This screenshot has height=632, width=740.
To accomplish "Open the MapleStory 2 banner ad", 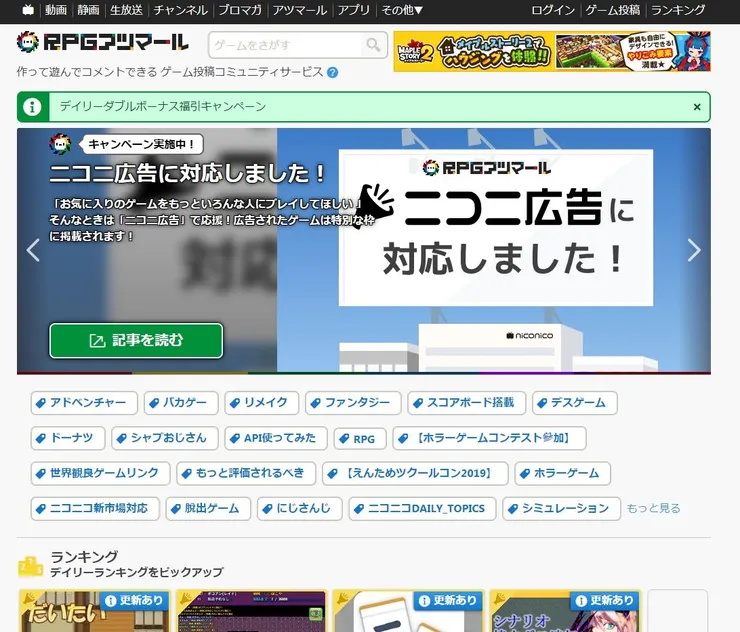I will [552, 51].
